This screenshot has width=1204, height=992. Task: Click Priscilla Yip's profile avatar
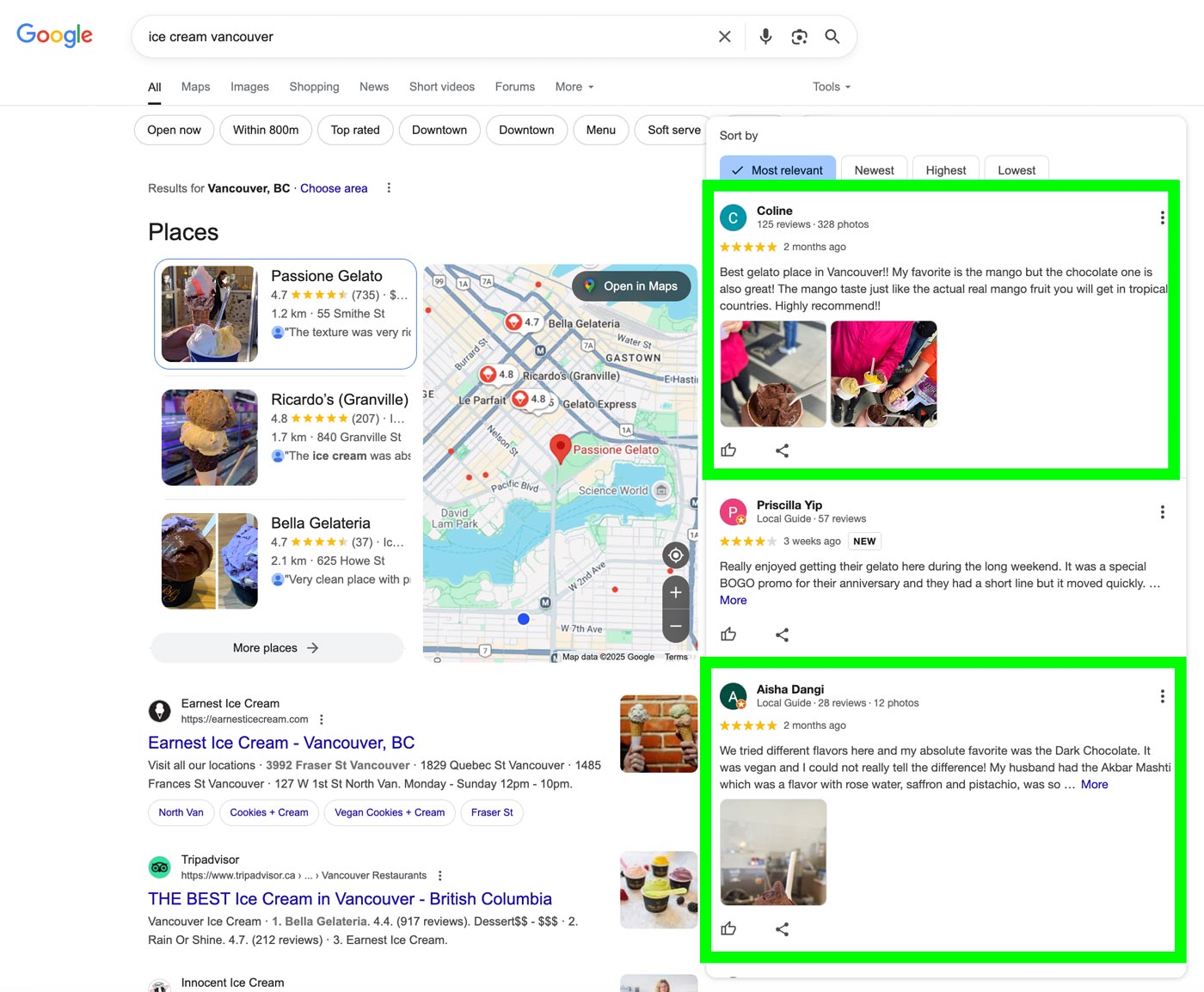[733, 512]
